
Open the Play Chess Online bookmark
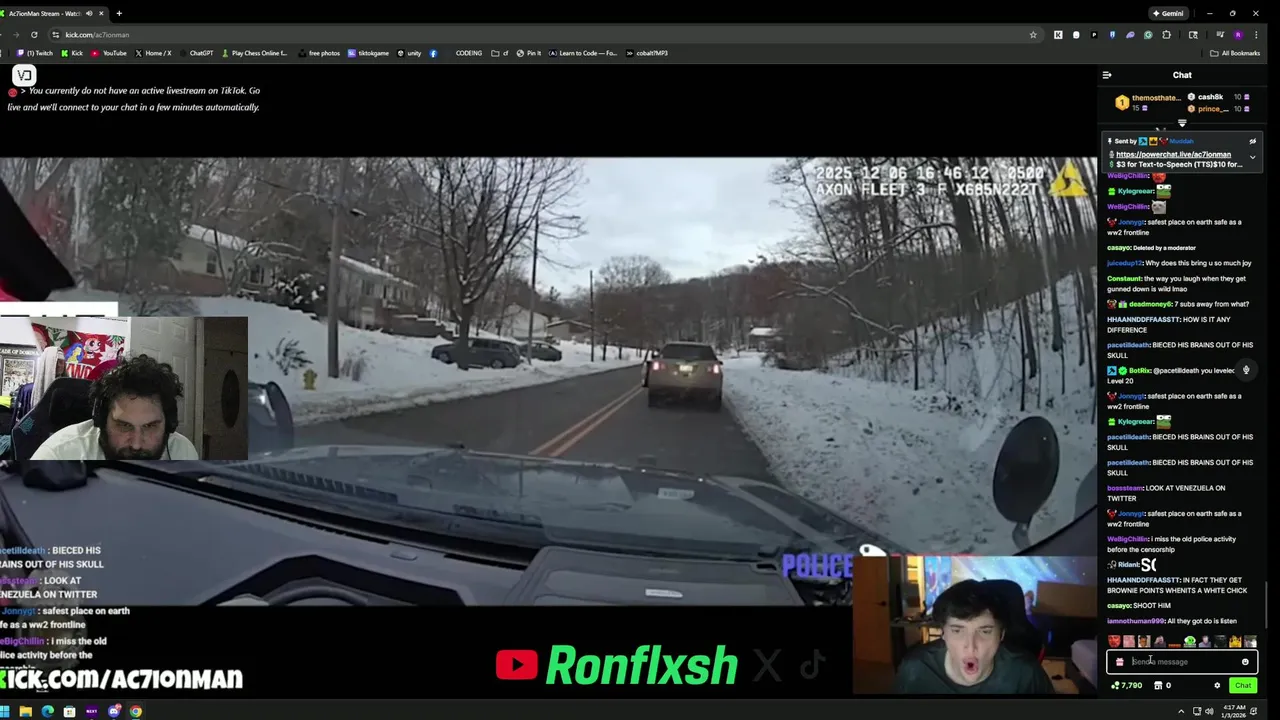(254, 53)
